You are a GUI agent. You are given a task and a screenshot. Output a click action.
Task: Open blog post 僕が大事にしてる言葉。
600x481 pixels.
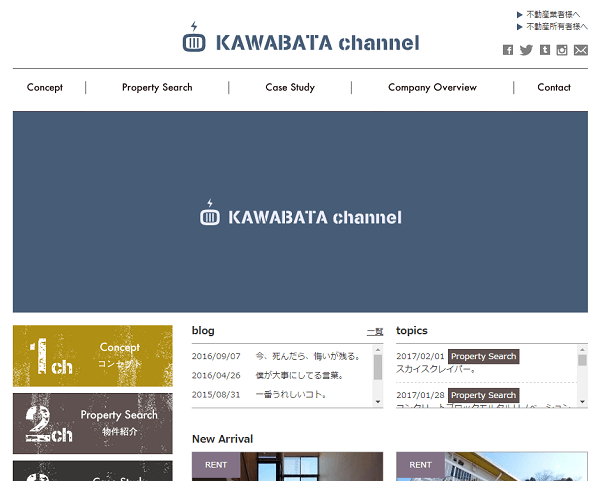(x=299, y=375)
